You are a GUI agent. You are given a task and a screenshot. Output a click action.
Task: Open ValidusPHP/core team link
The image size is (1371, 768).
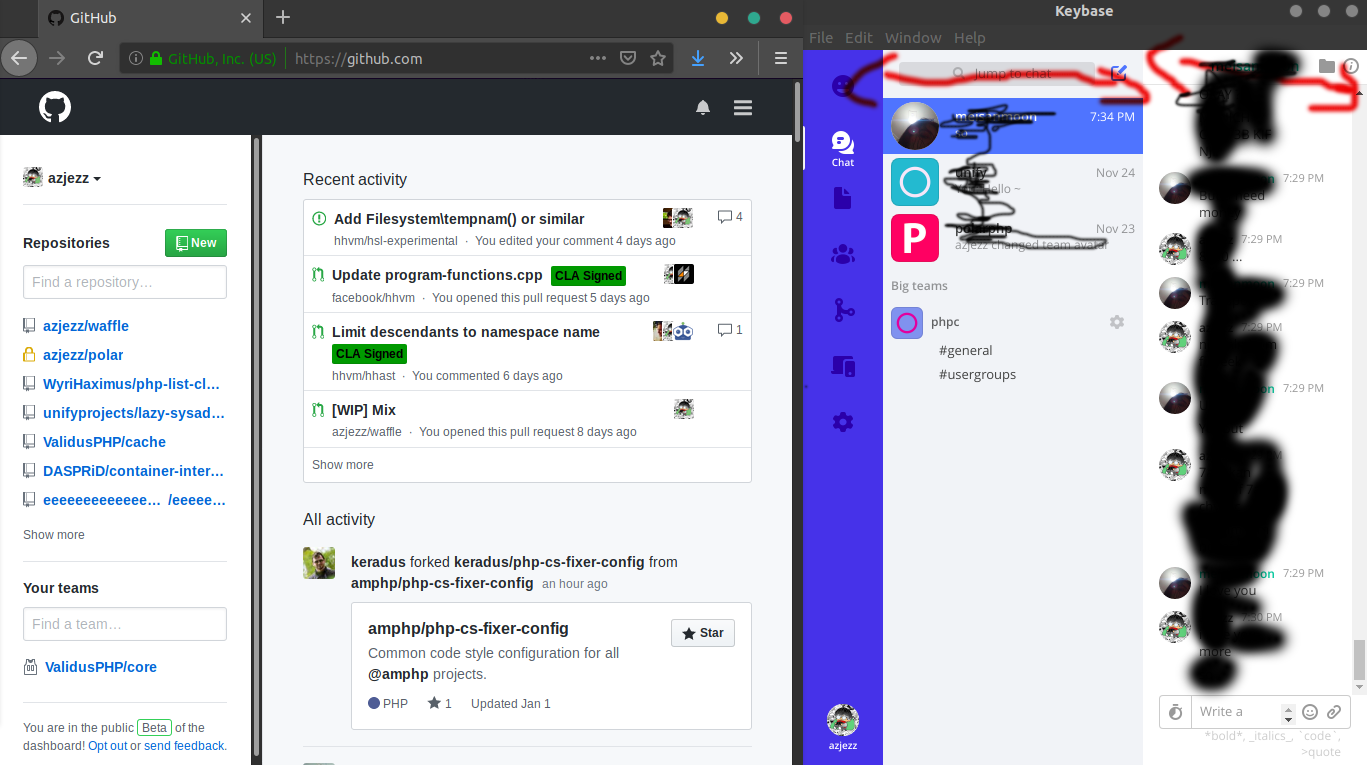pos(101,667)
